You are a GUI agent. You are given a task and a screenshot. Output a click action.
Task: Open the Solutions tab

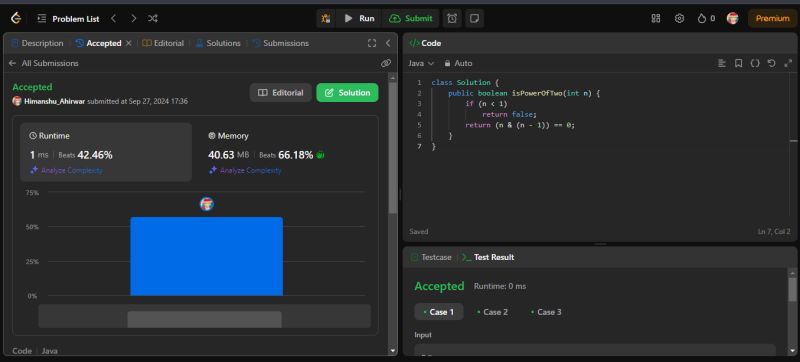point(218,43)
